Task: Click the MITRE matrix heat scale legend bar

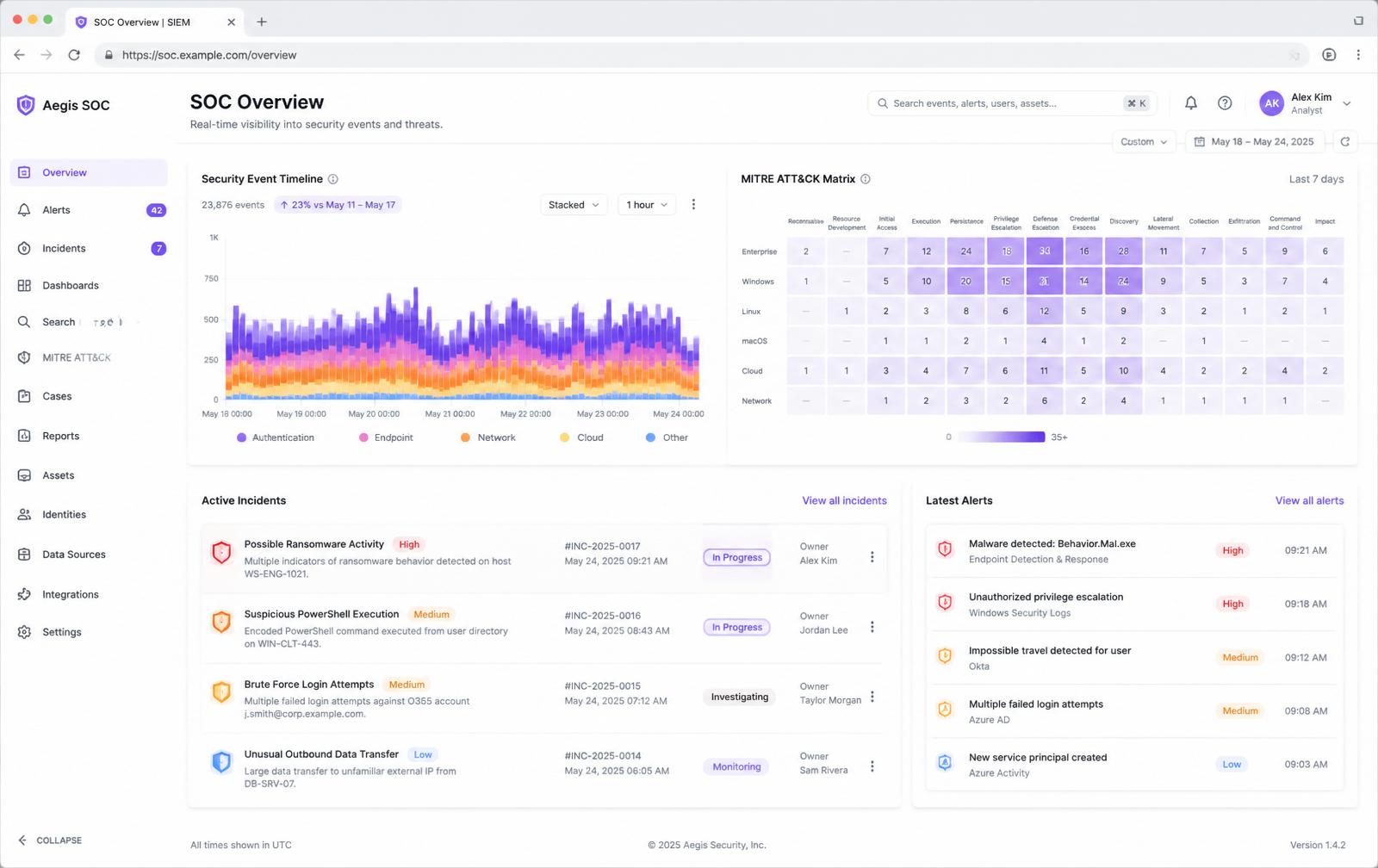Action: [1002, 437]
